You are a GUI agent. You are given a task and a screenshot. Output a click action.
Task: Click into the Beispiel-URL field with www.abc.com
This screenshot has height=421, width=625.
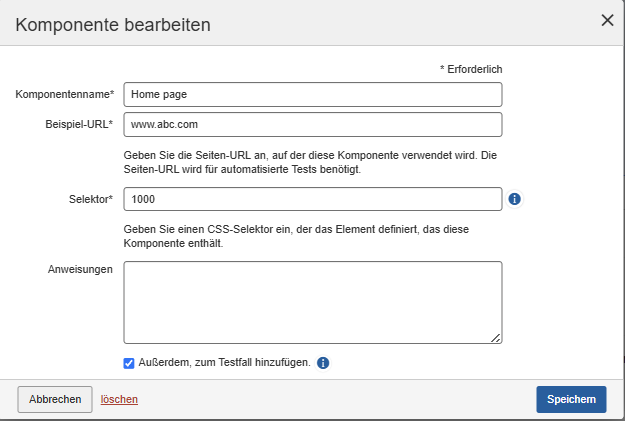312,124
